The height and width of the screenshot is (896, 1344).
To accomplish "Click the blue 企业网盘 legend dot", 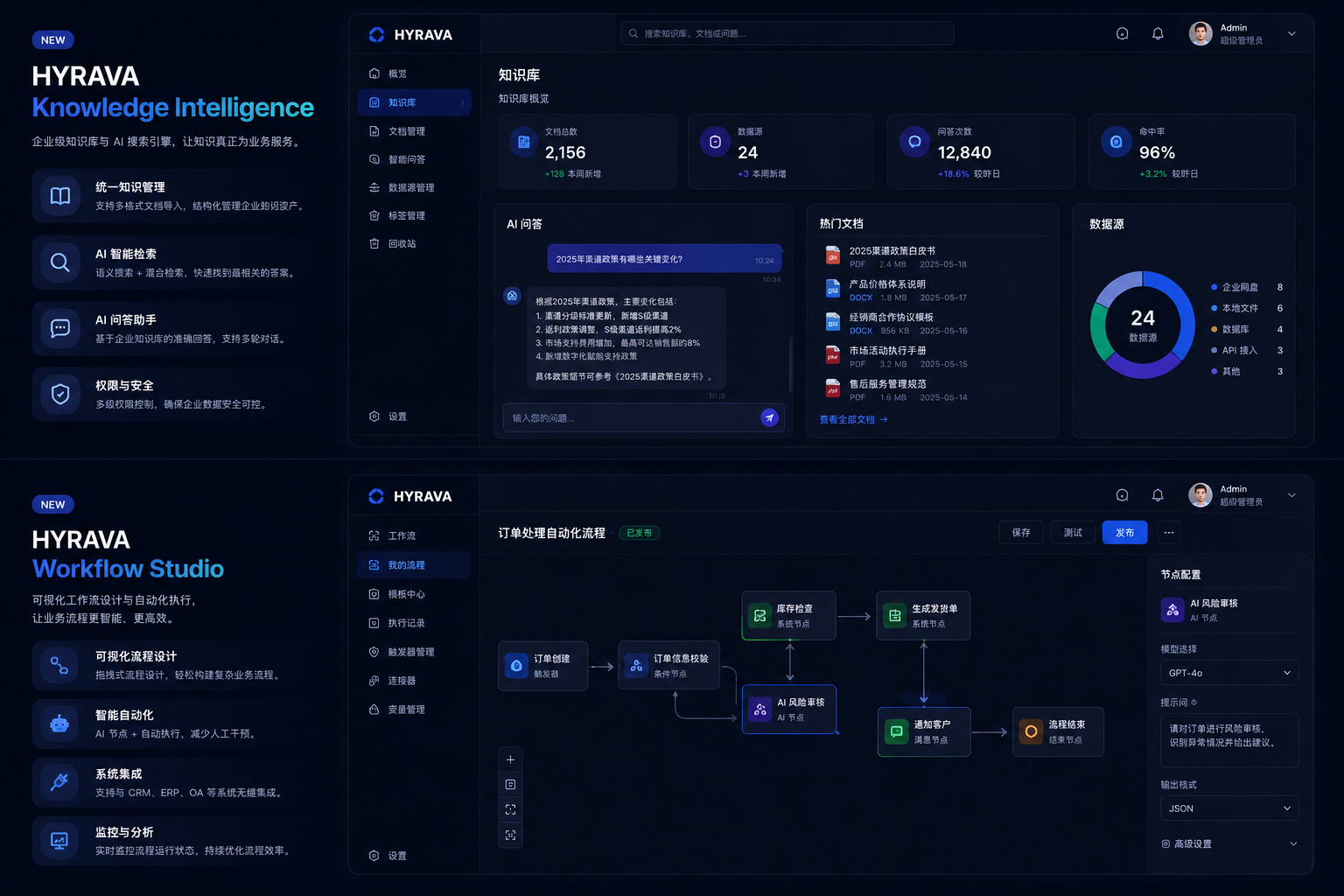I will [x=1214, y=287].
